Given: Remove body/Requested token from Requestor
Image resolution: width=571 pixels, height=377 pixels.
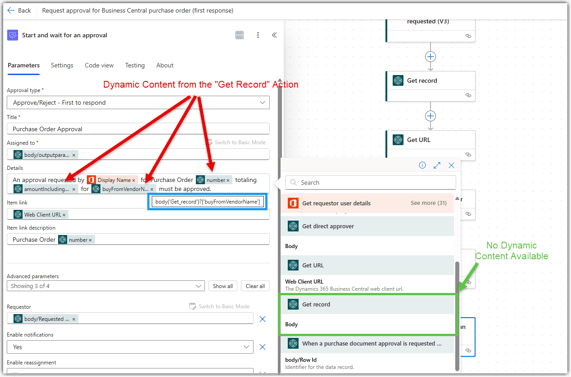Looking at the screenshot, I should pos(74,319).
